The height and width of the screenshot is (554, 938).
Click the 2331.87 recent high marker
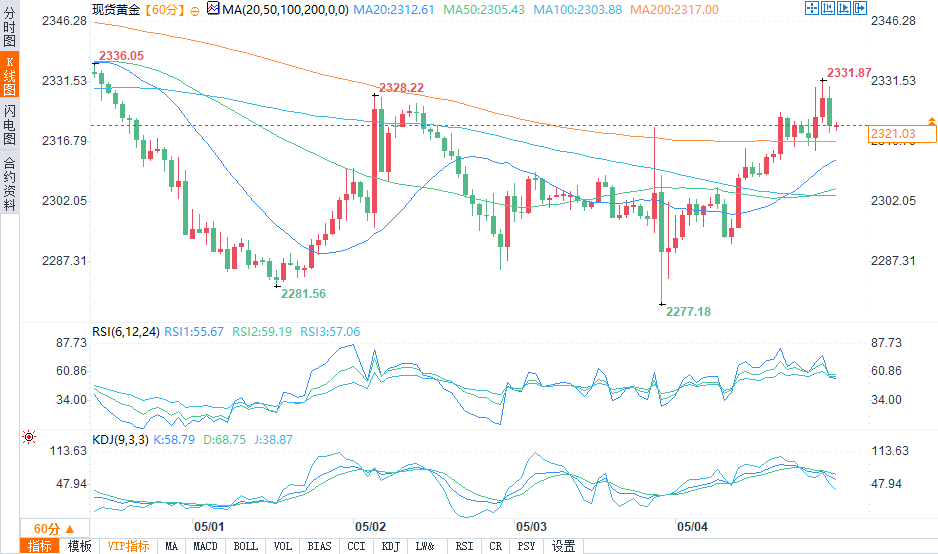coord(849,72)
